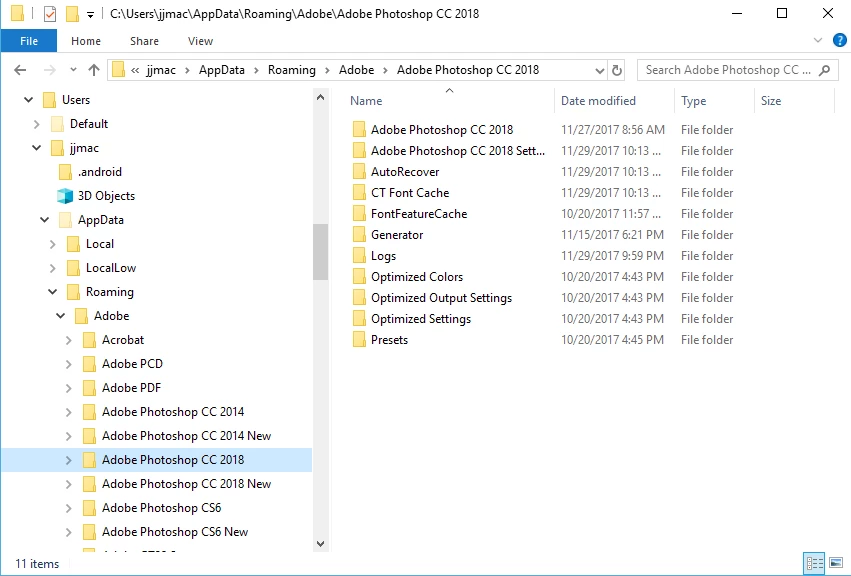Expand the Local tree node

[53, 244]
